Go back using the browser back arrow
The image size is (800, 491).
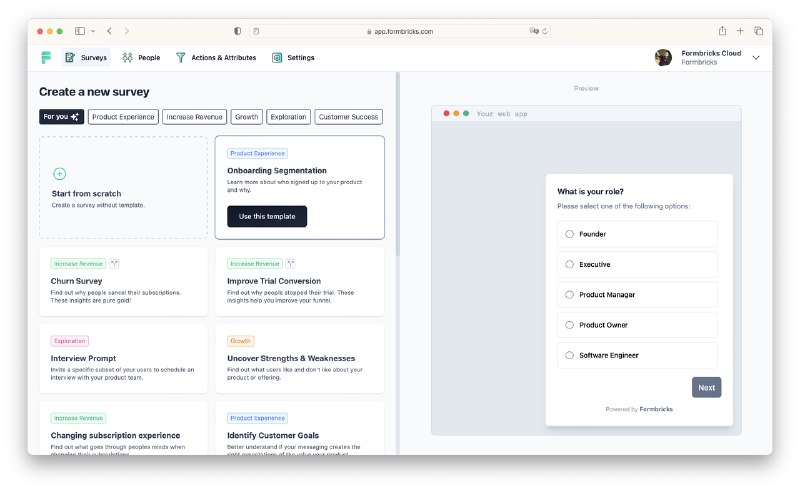point(109,31)
